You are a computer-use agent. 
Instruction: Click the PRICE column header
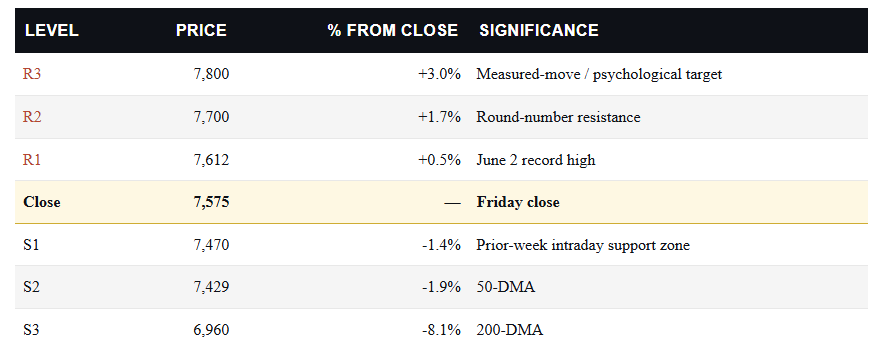(x=201, y=30)
